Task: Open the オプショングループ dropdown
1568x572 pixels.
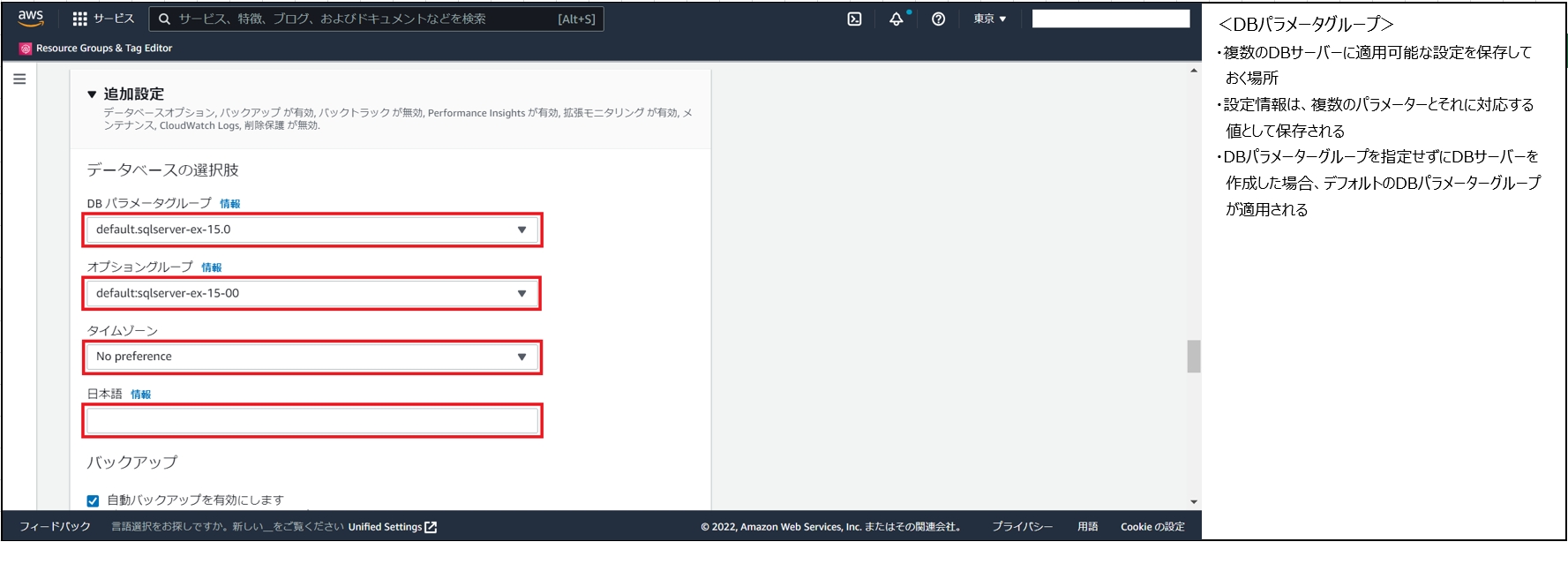Action: [x=312, y=293]
